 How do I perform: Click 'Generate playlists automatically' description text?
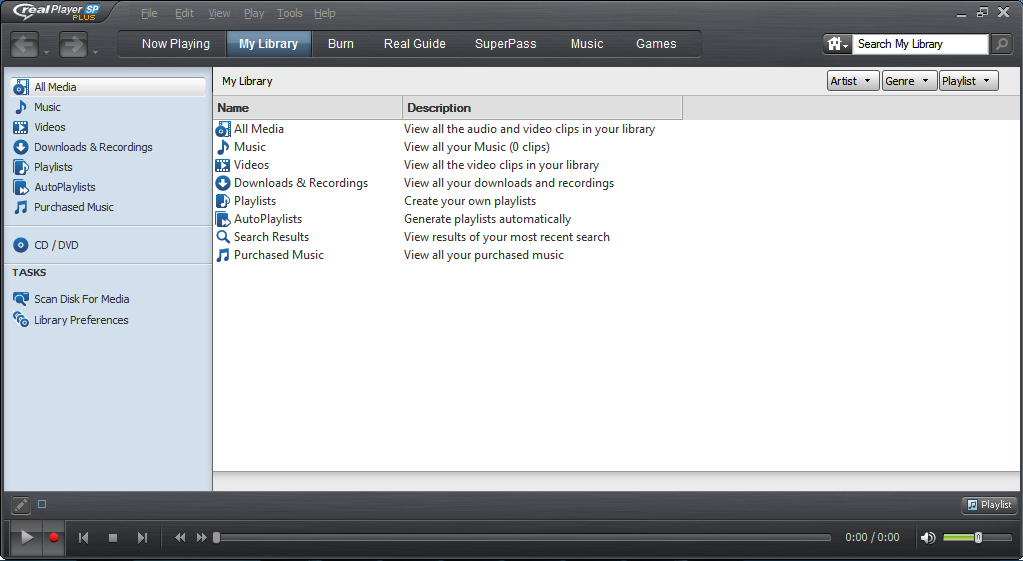point(487,219)
